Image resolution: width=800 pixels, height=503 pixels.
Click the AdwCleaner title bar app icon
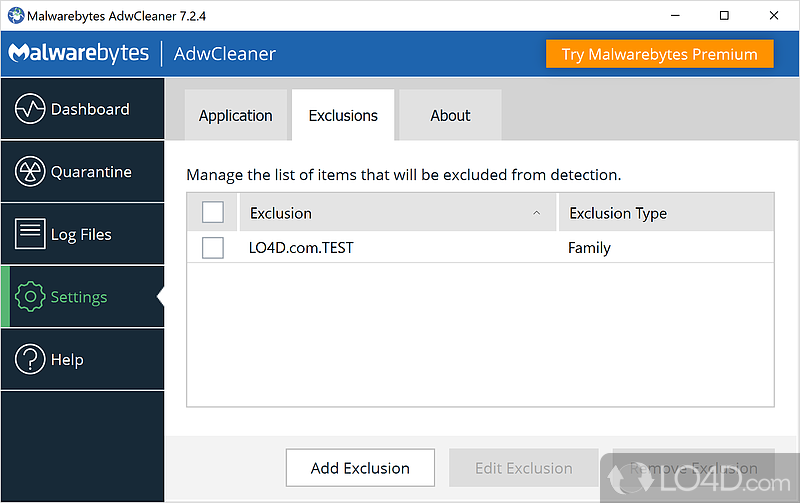pyautogui.click(x=13, y=15)
